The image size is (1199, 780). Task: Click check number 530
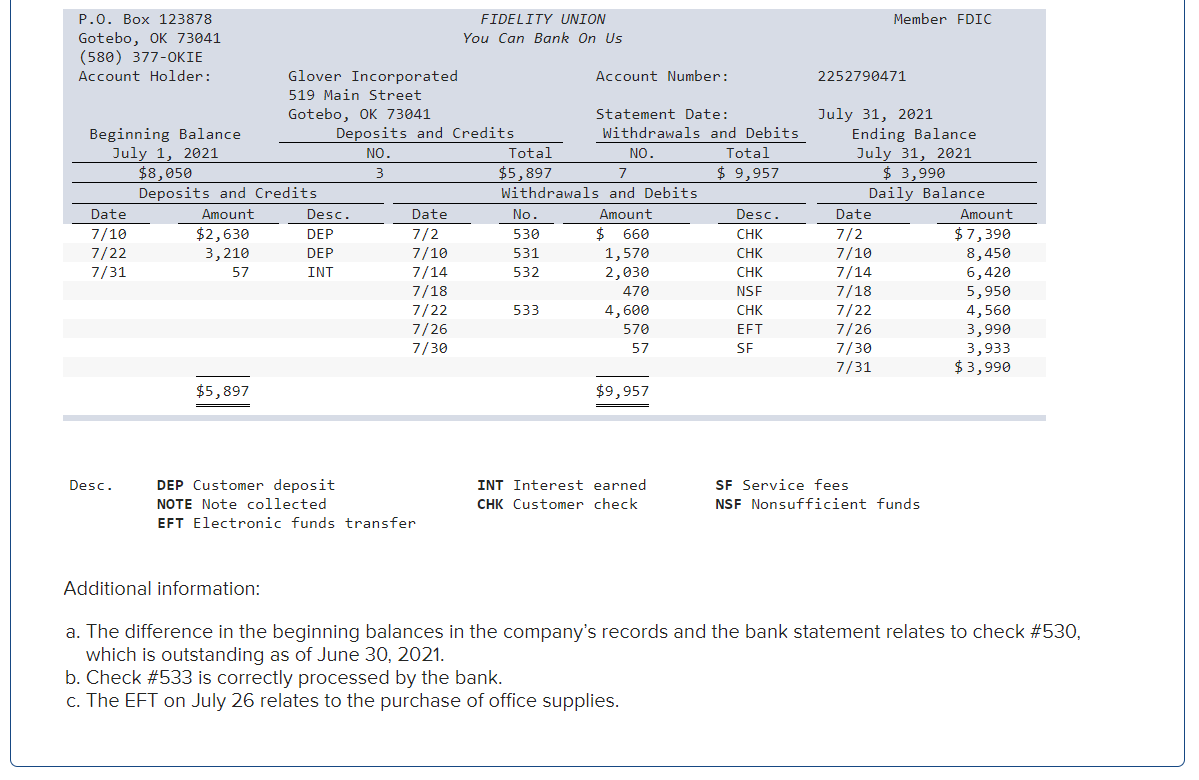pyautogui.click(x=526, y=234)
